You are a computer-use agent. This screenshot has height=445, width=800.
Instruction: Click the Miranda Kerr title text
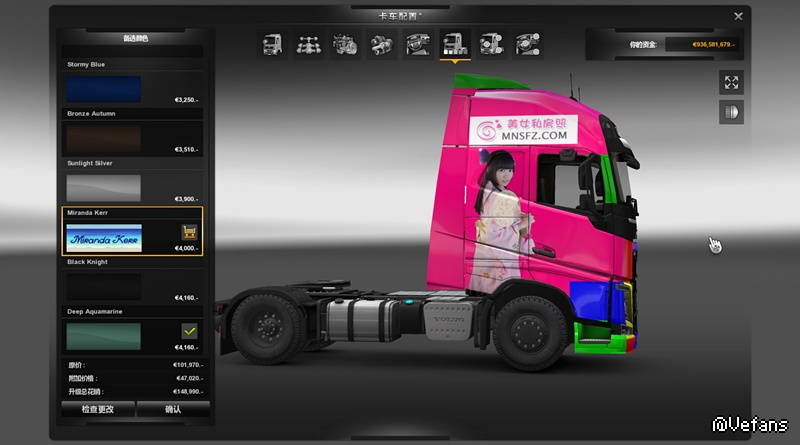(87, 212)
